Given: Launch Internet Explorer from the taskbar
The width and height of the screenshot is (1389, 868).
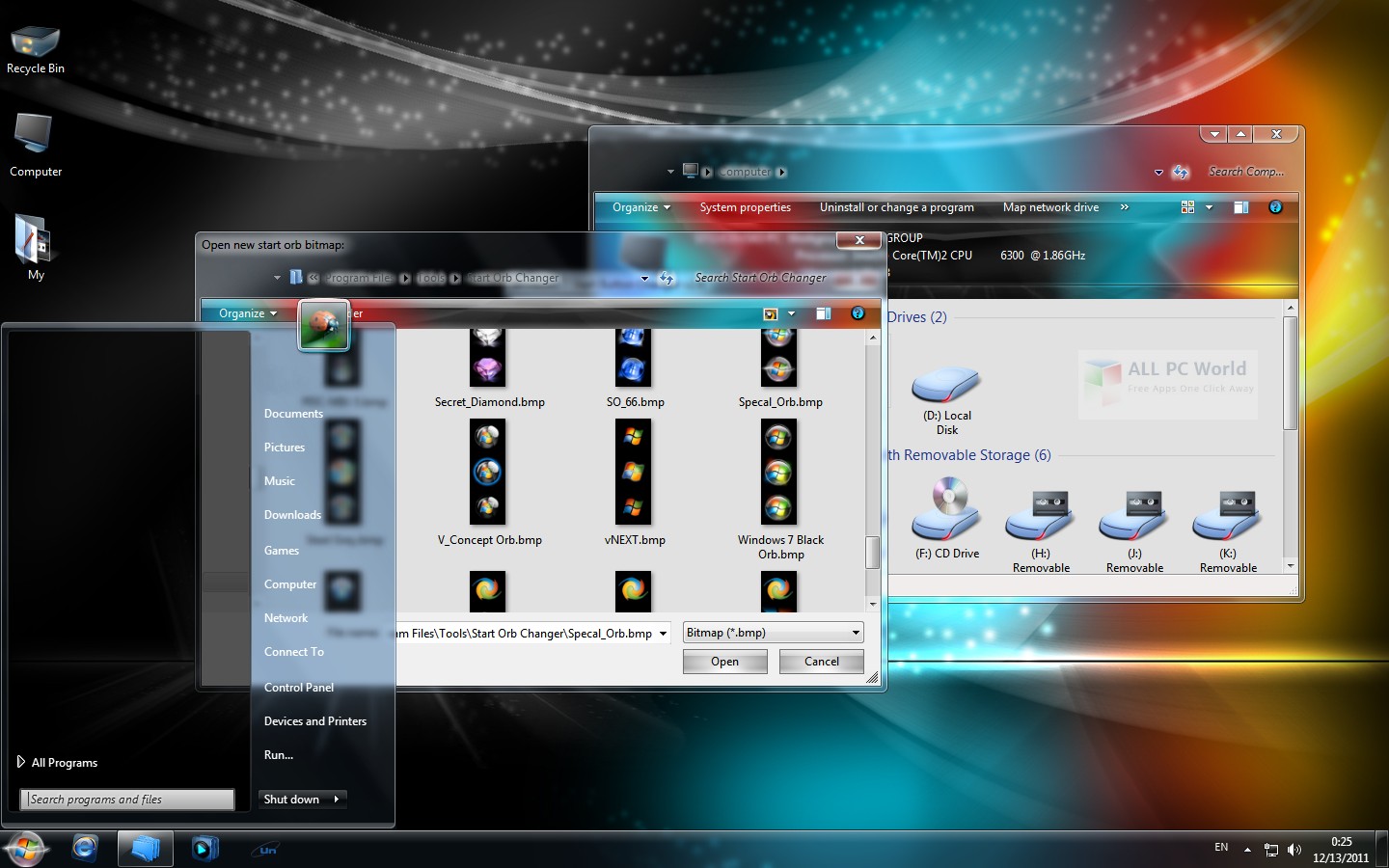Looking at the screenshot, I should point(84,849).
